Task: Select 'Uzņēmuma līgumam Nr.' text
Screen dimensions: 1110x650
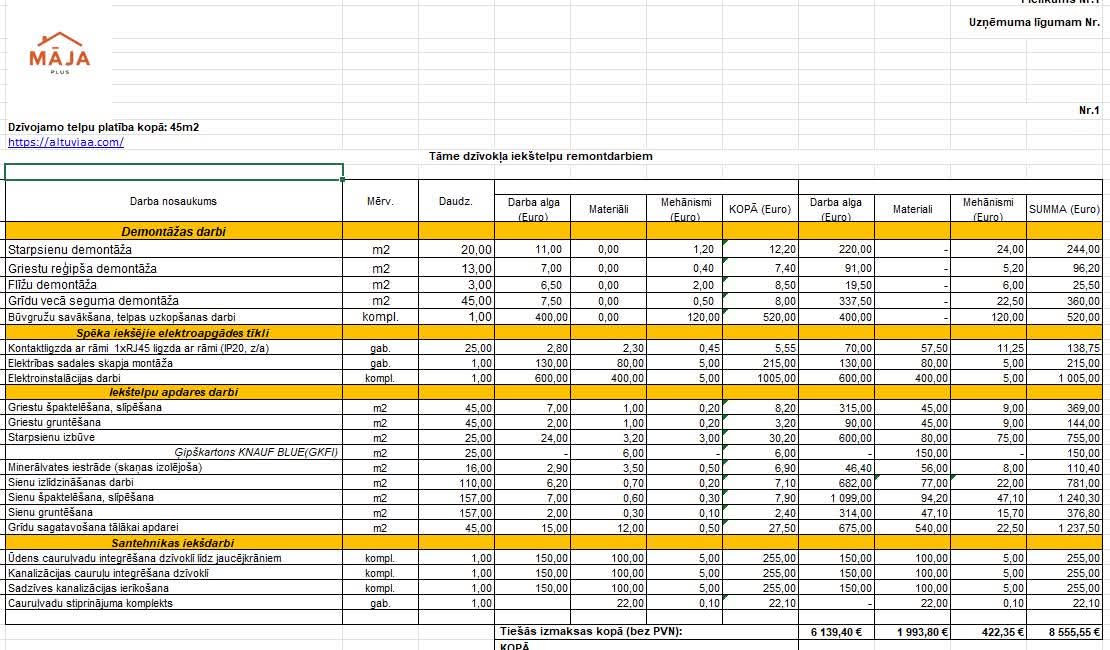Action: coord(1034,23)
